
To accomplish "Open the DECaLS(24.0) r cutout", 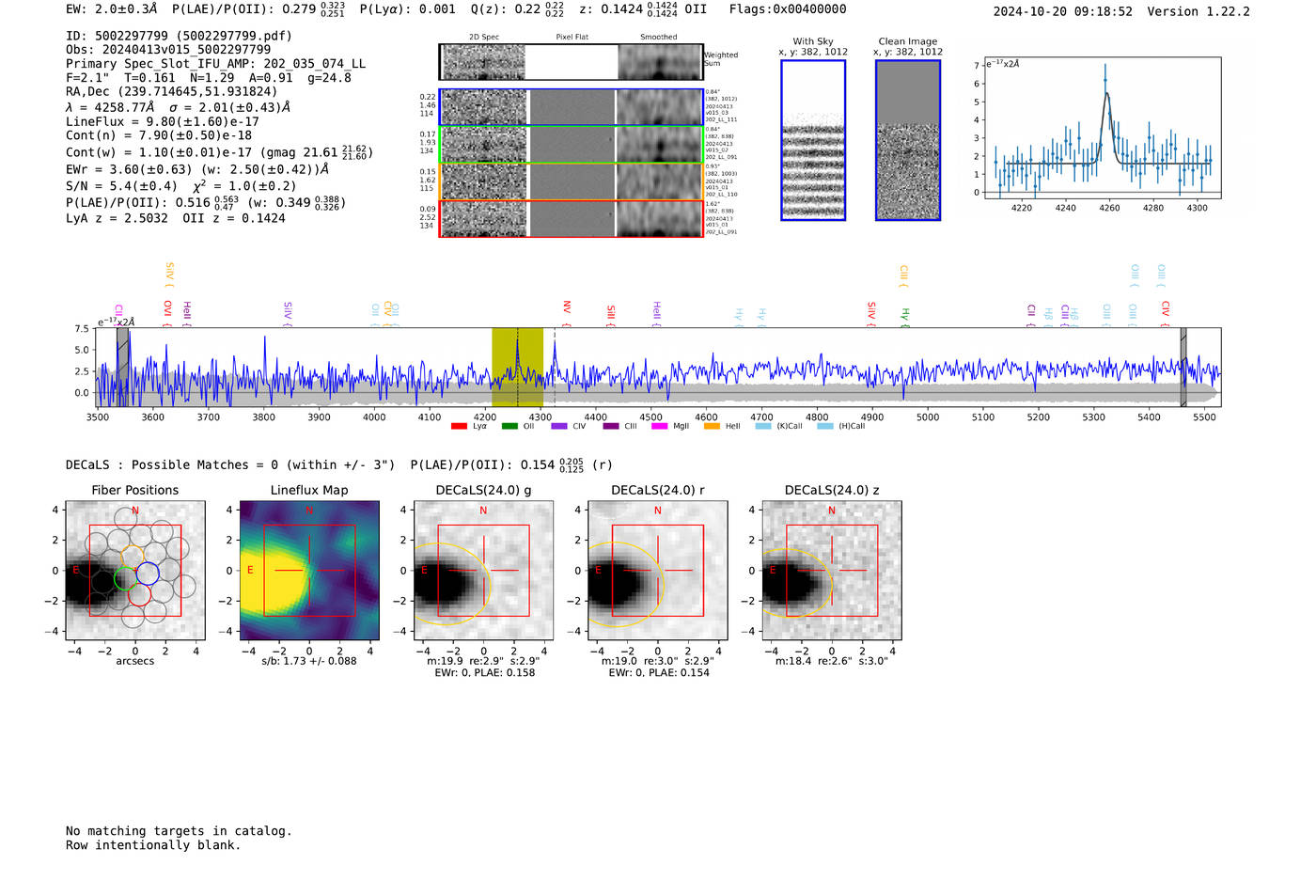I will pyautogui.click(x=657, y=570).
